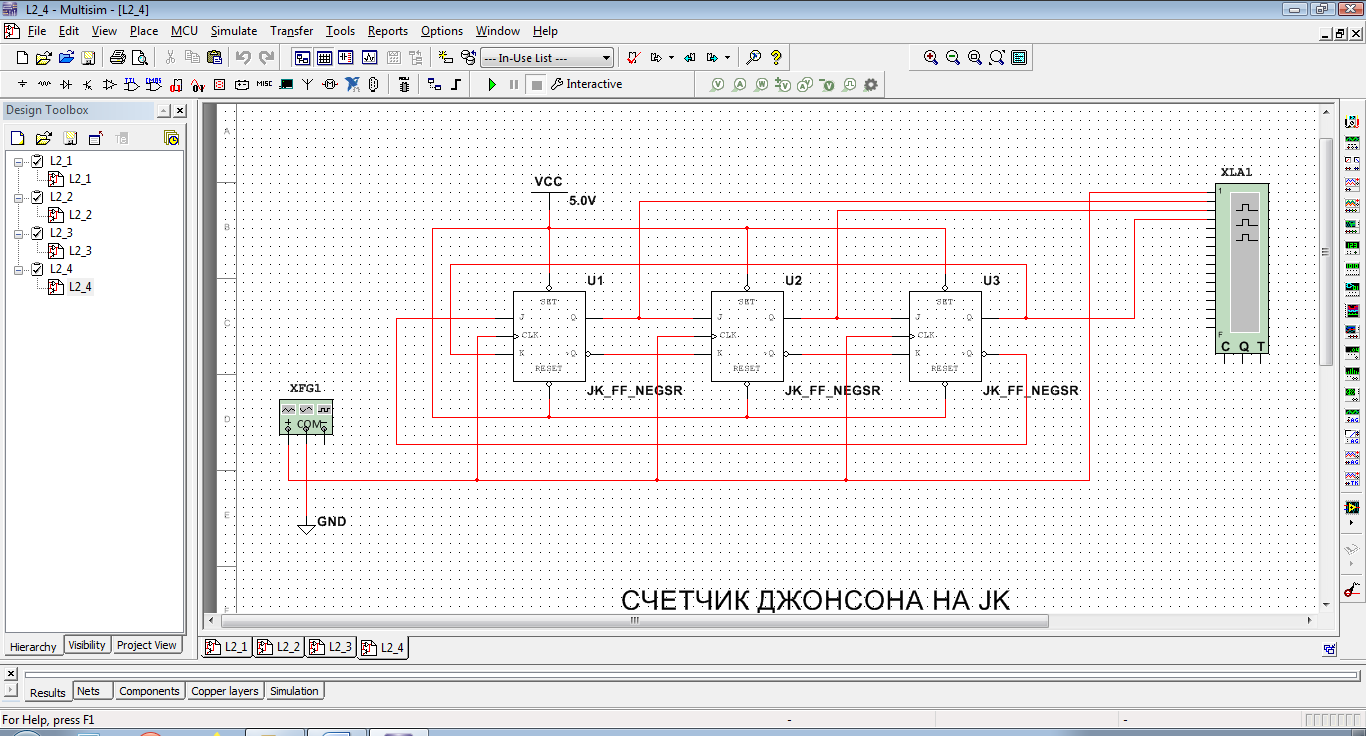Close the Design Toolbox panel
This screenshot has height=736, width=1366.
click(179, 111)
